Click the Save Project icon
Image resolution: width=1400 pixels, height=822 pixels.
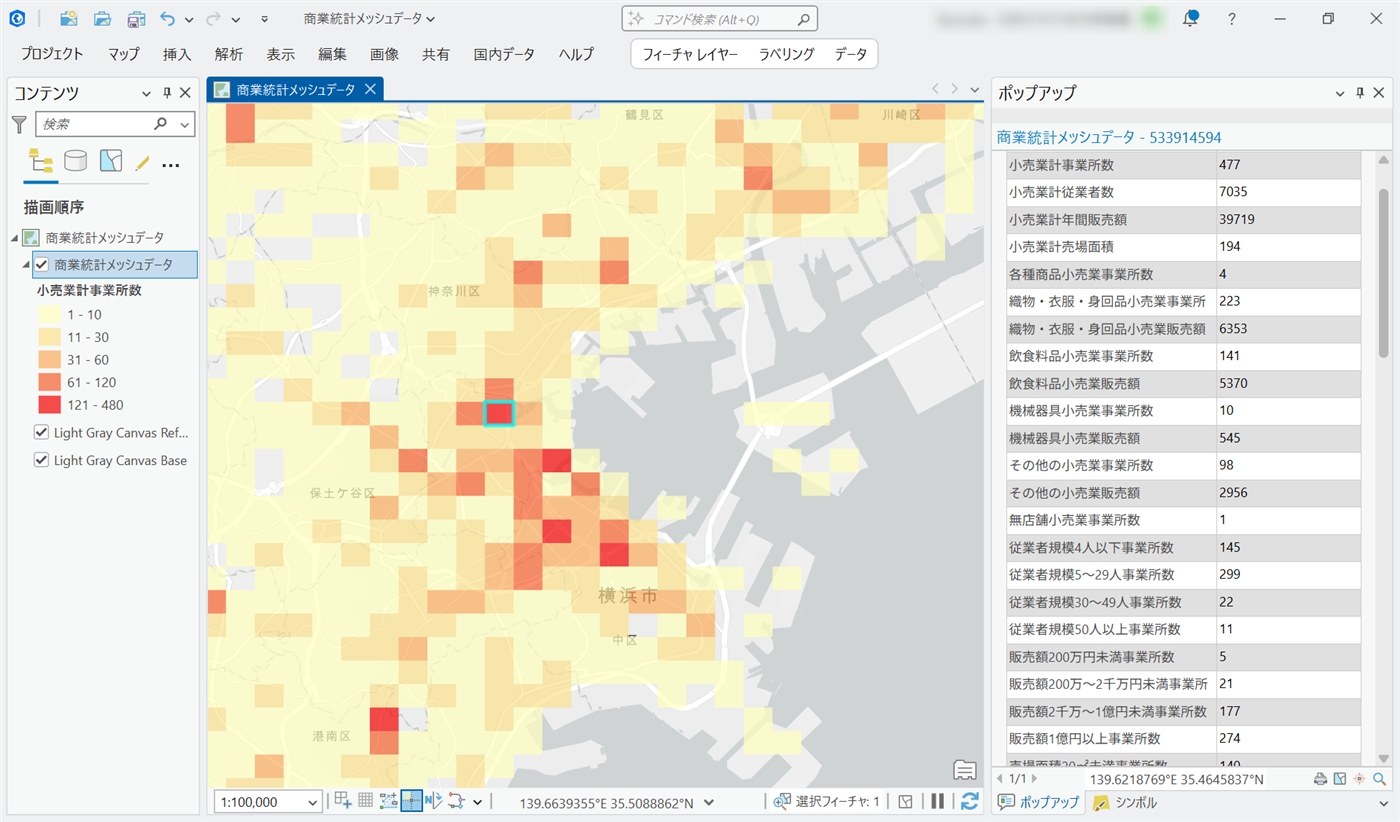[x=136, y=18]
